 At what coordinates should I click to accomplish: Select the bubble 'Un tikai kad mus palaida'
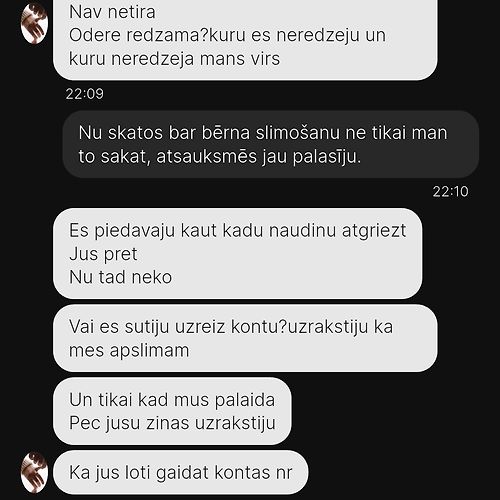click(172, 411)
